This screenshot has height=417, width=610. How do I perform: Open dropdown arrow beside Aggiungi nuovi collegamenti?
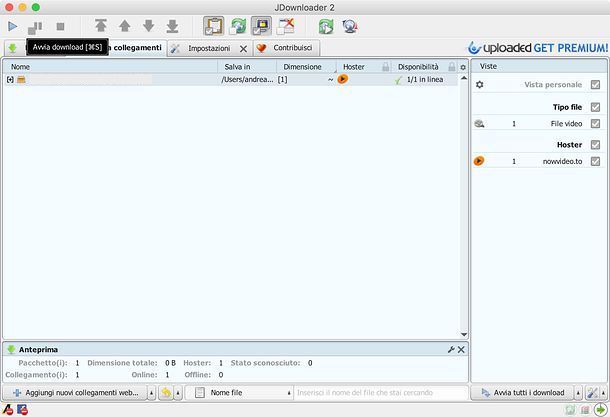[x=152, y=393]
